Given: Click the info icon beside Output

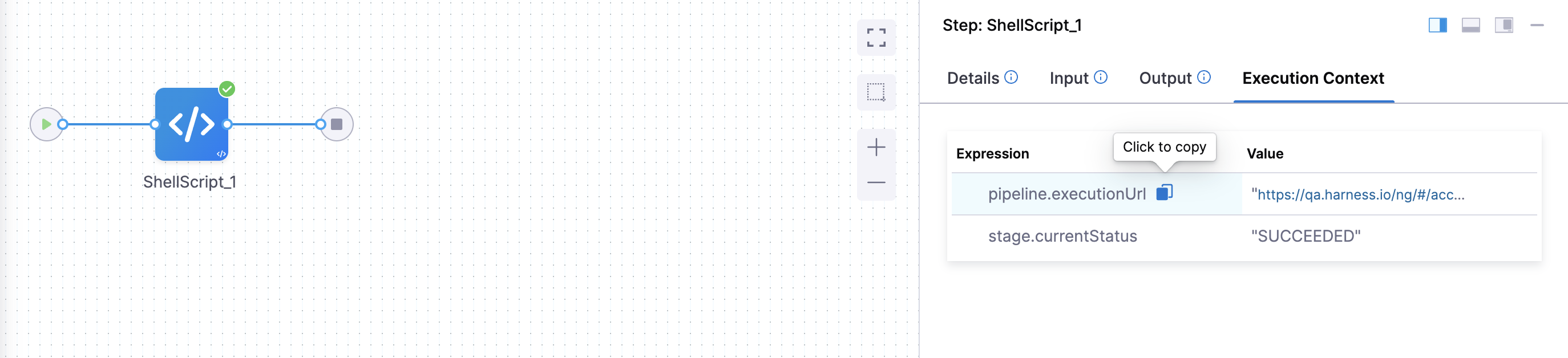Looking at the screenshot, I should (x=1203, y=77).
